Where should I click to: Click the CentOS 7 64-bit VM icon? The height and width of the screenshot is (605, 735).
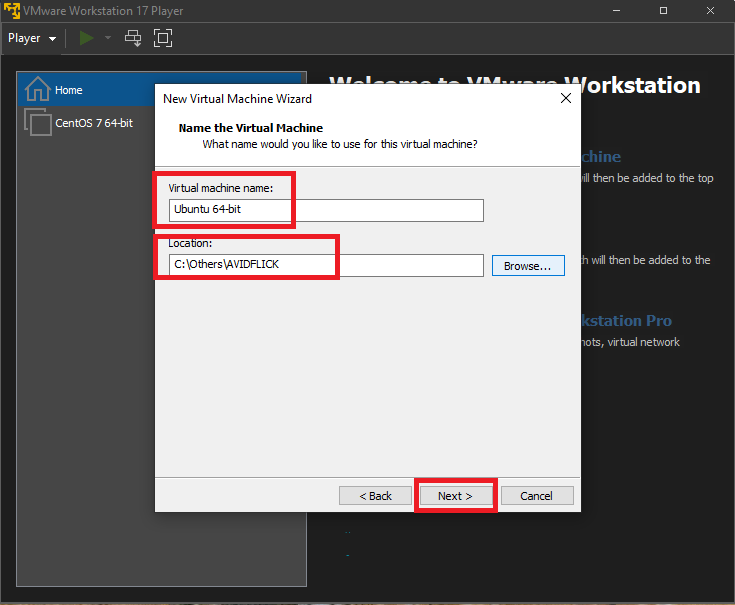click(37, 123)
